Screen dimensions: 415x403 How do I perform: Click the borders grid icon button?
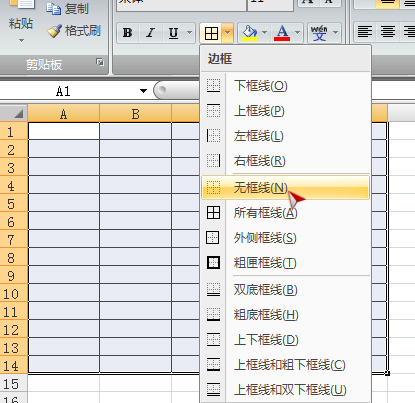[x=212, y=33]
